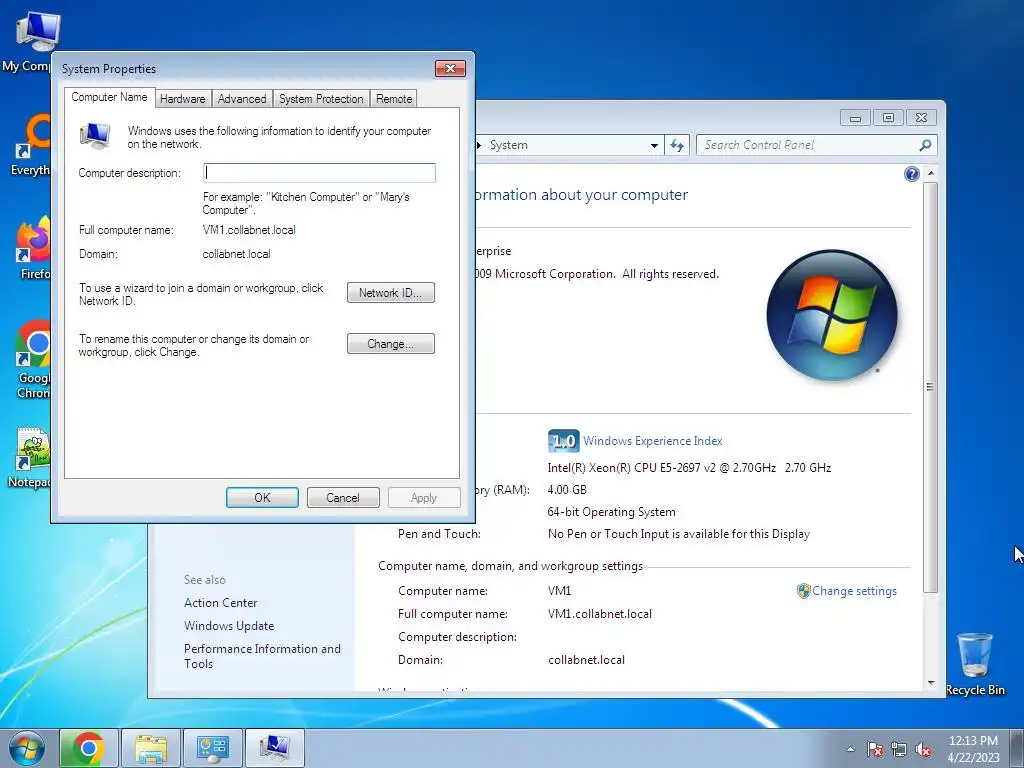The height and width of the screenshot is (768, 1024).
Task: Launch Google Chrome from the desktop shortcut
Action: [31, 358]
